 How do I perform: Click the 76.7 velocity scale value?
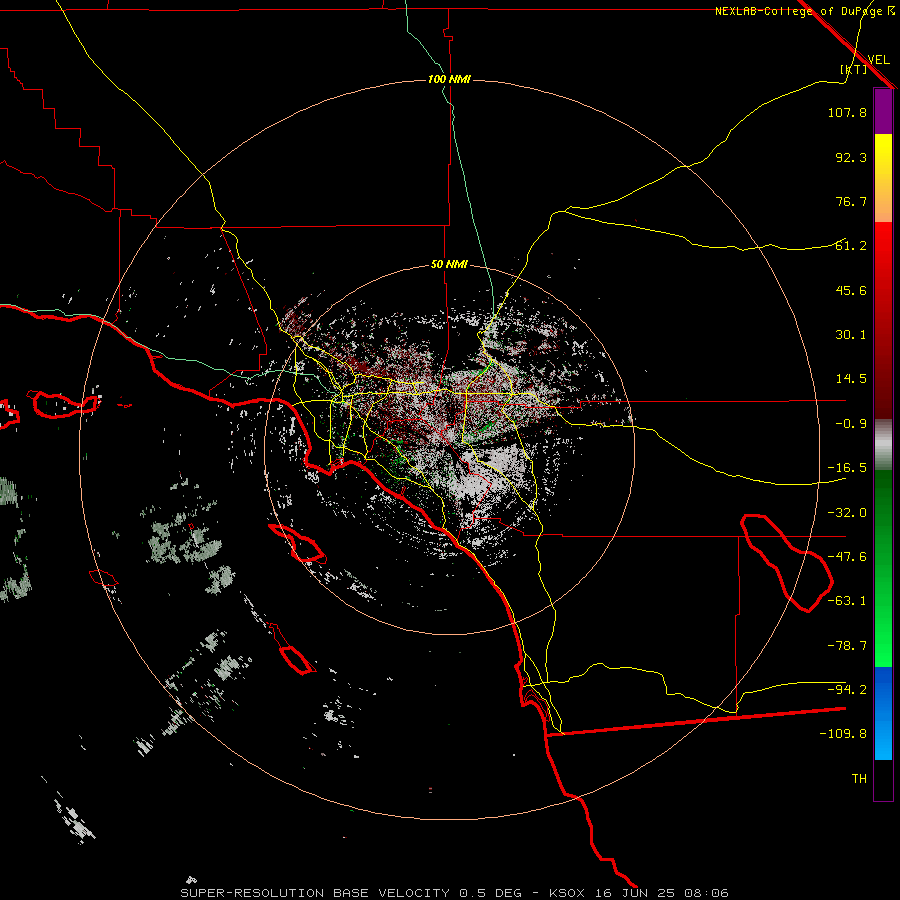click(x=851, y=201)
